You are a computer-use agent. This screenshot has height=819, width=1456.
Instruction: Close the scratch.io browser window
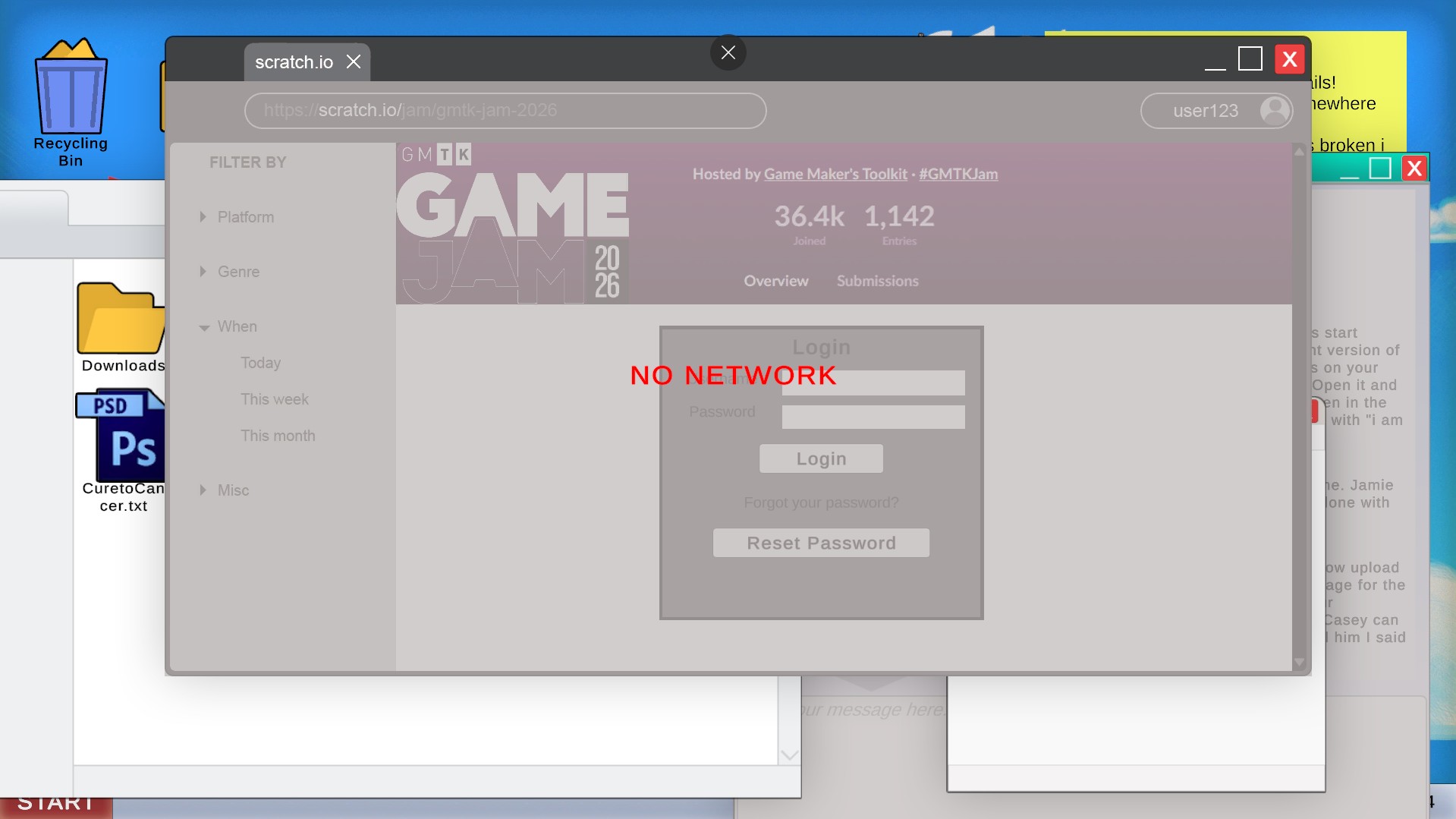[x=1289, y=58]
